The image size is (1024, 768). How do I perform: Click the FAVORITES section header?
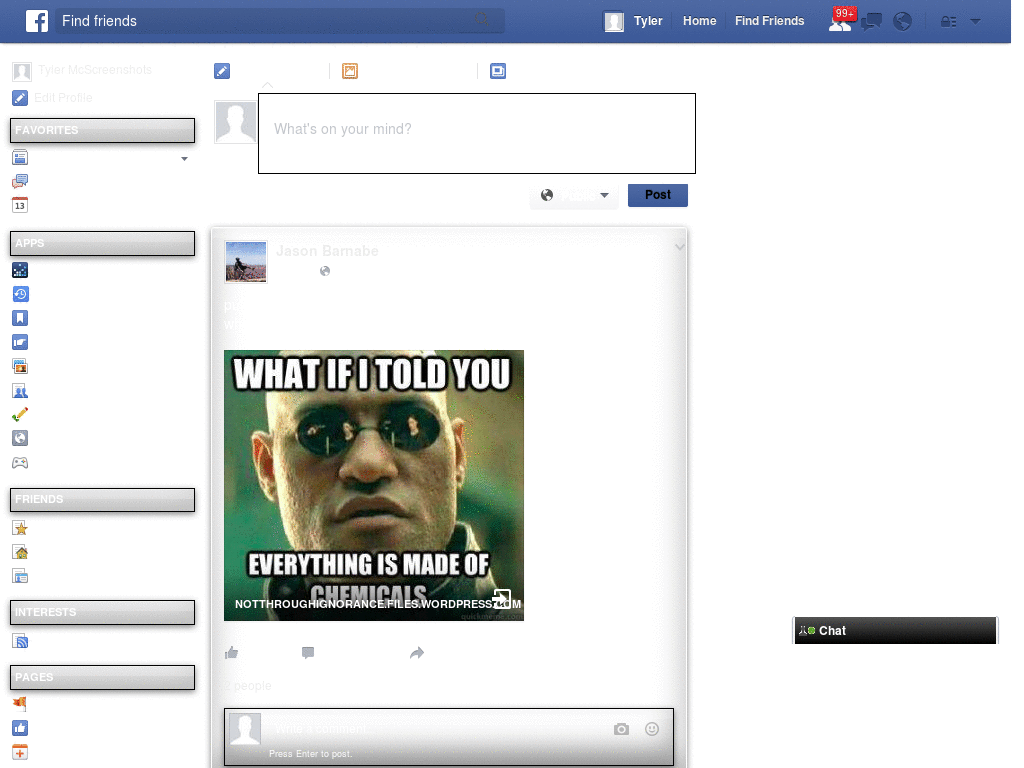tap(103, 130)
